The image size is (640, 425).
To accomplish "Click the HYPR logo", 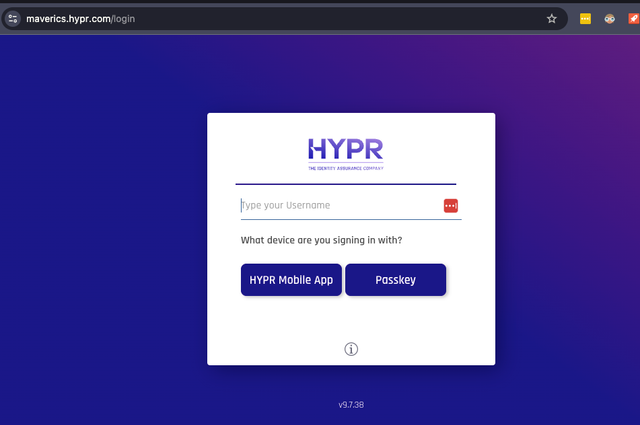I will (x=346, y=154).
